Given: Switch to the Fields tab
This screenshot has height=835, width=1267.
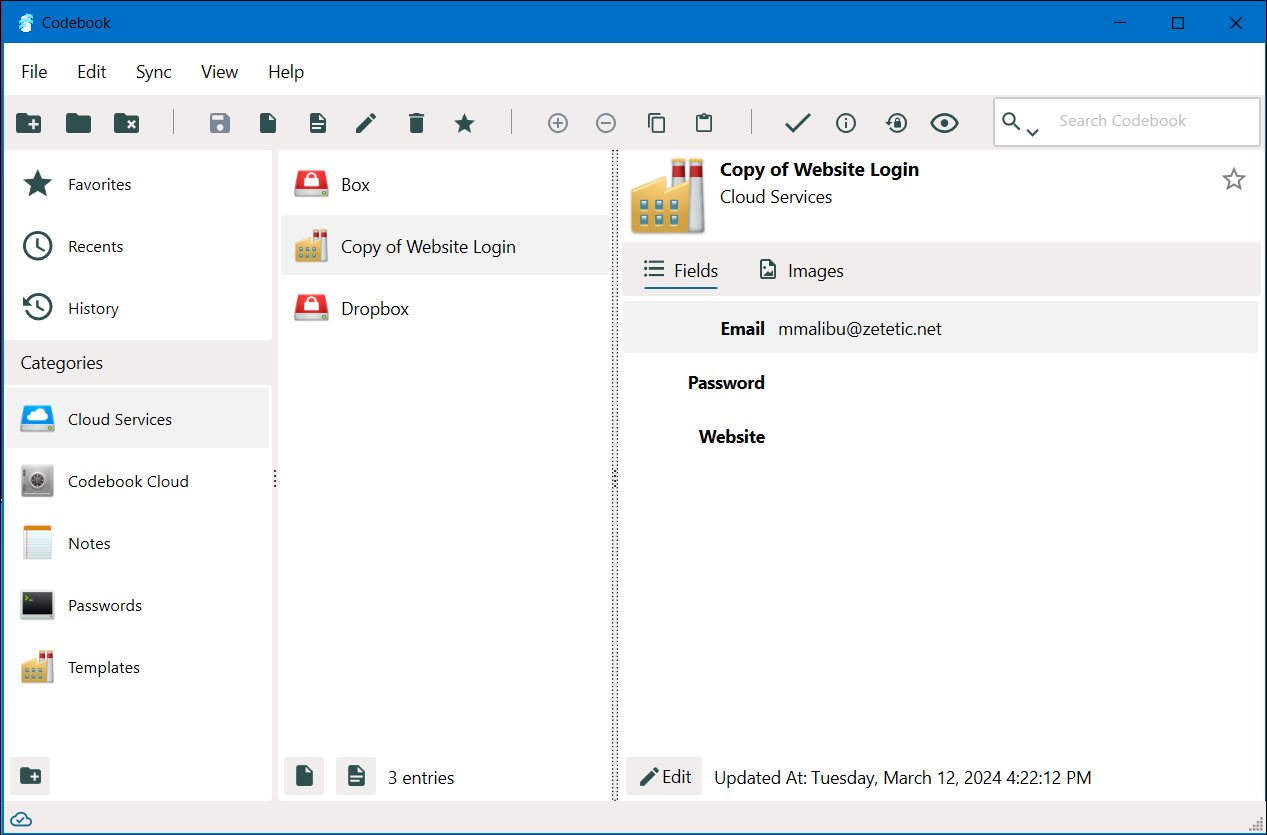Looking at the screenshot, I should [681, 271].
